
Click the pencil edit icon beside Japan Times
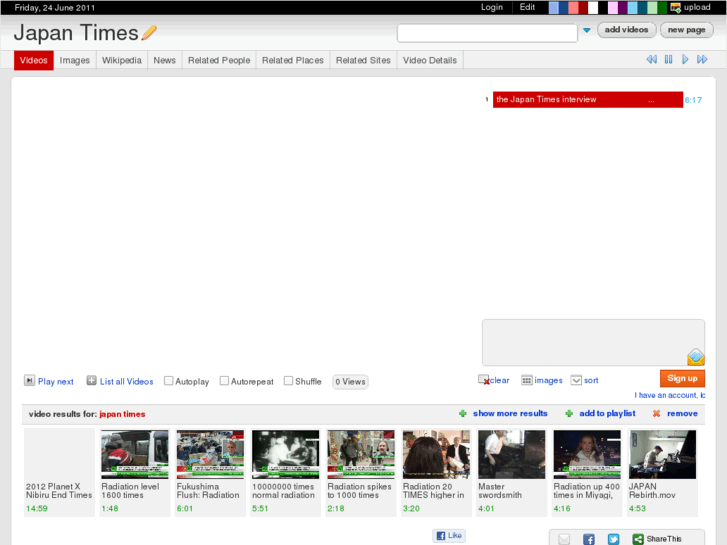point(149,32)
